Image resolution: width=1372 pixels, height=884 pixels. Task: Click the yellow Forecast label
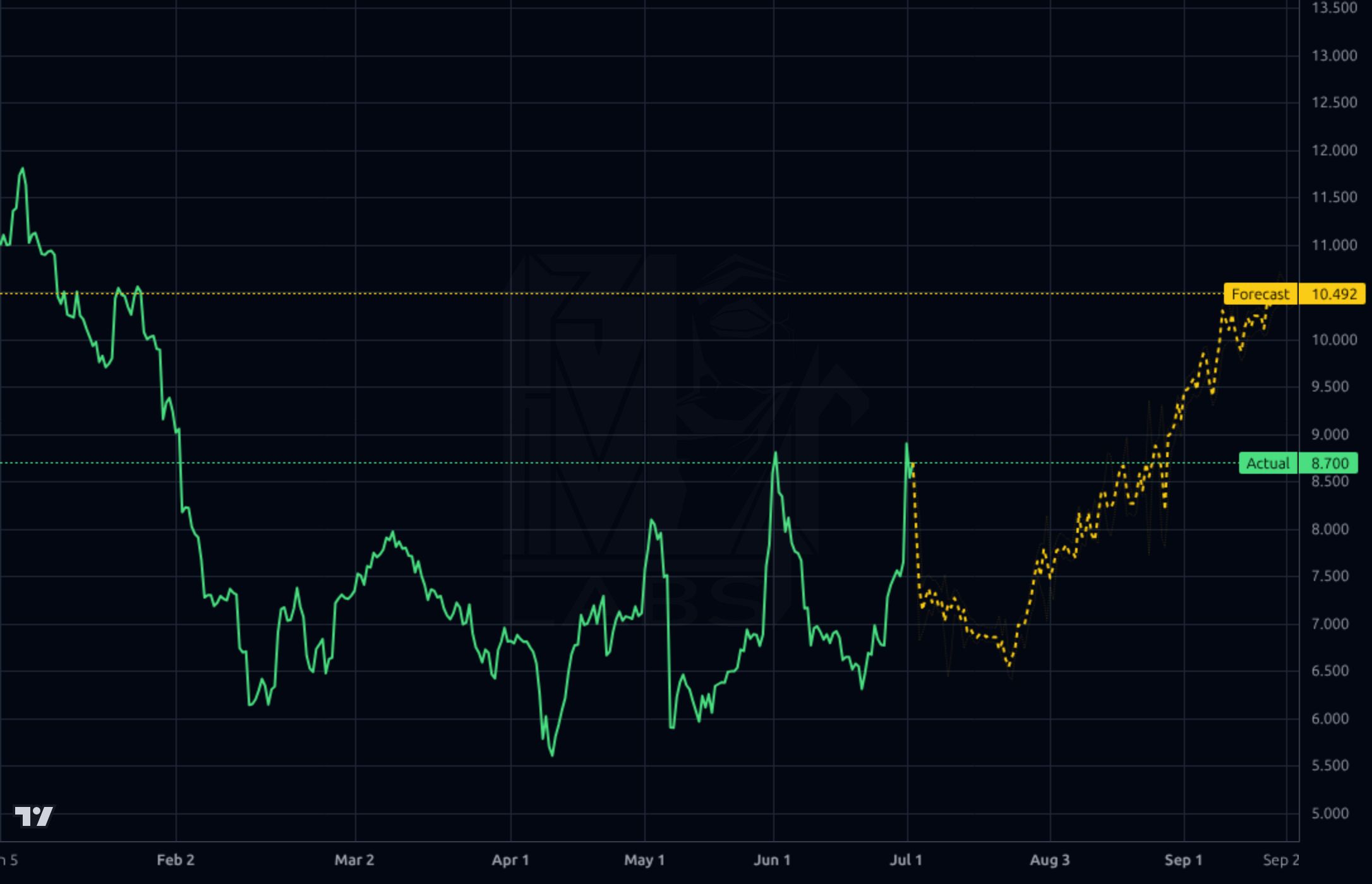pyautogui.click(x=1260, y=294)
